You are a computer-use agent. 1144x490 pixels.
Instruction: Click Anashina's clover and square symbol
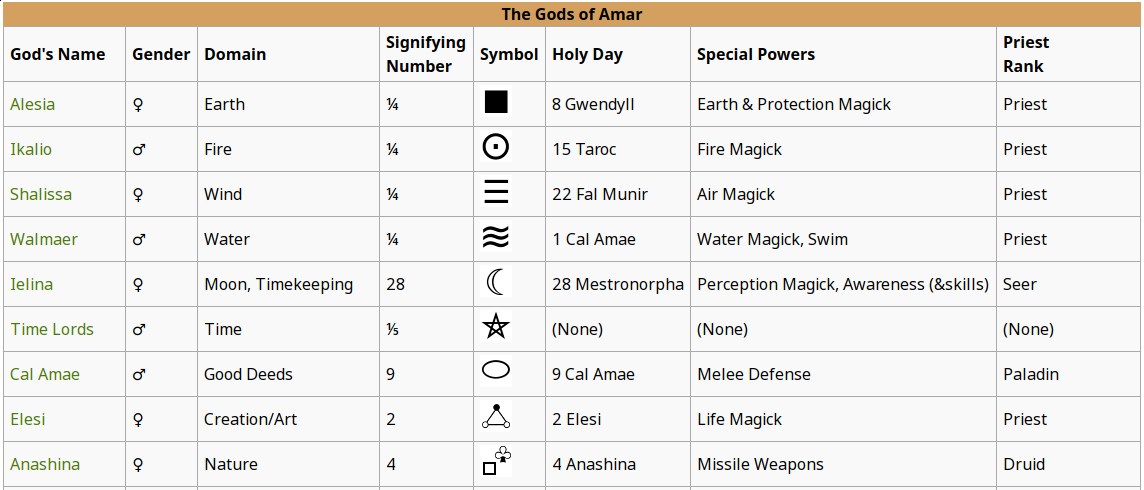point(496,462)
